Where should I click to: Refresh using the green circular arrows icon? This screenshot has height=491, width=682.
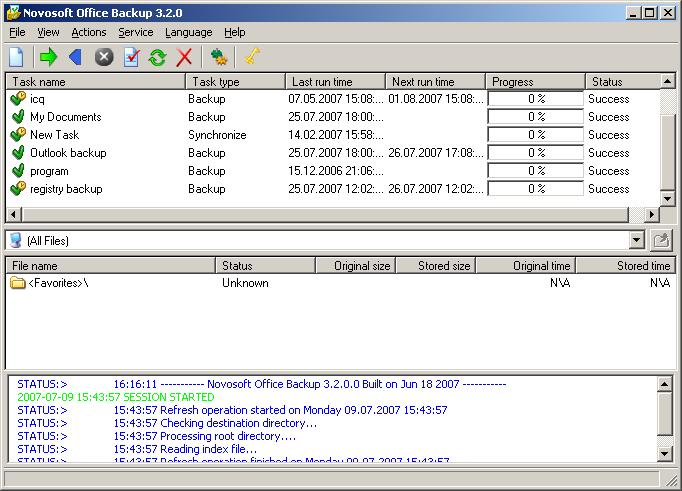pyautogui.click(x=157, y=57)
